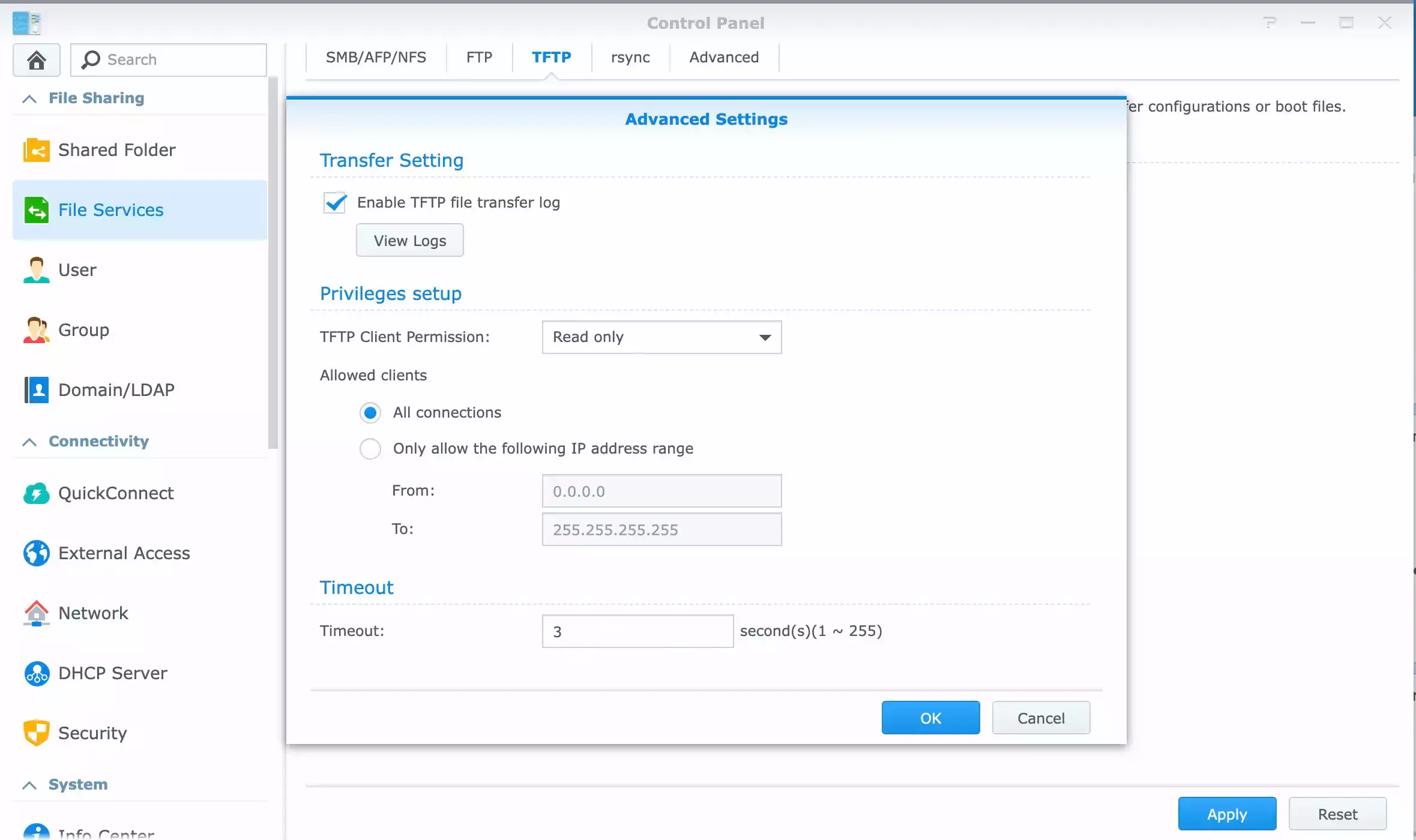This screenshot has height=840, width=1416.
Task: Click the User person icon
Action: point(37,270)
